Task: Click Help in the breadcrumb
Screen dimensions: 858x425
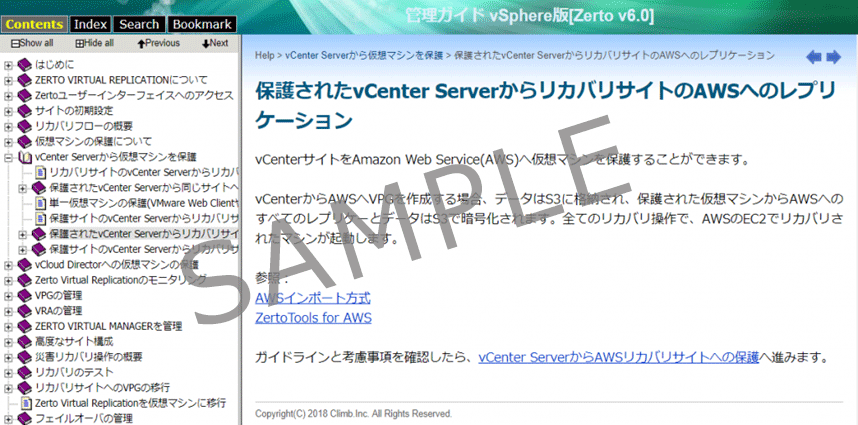Action: [x=264, y=55]
